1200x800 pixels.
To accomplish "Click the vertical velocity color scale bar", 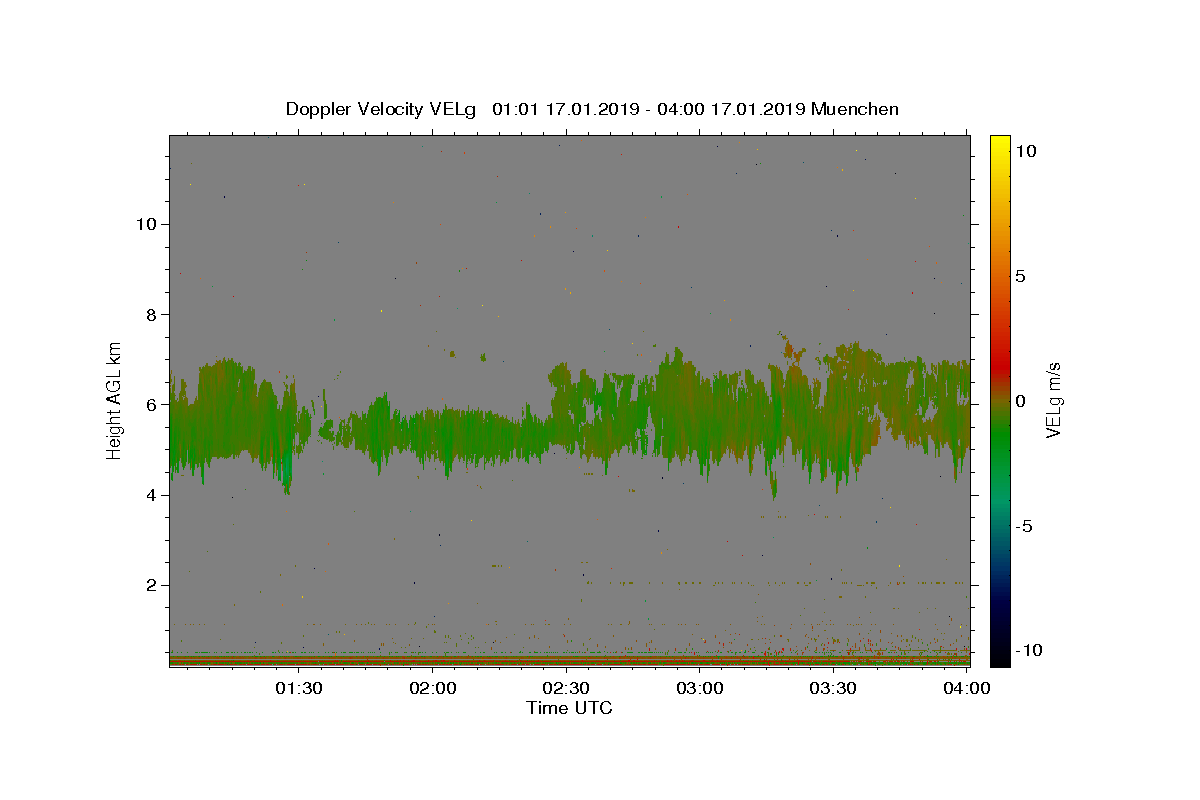I will pos(999,400).
